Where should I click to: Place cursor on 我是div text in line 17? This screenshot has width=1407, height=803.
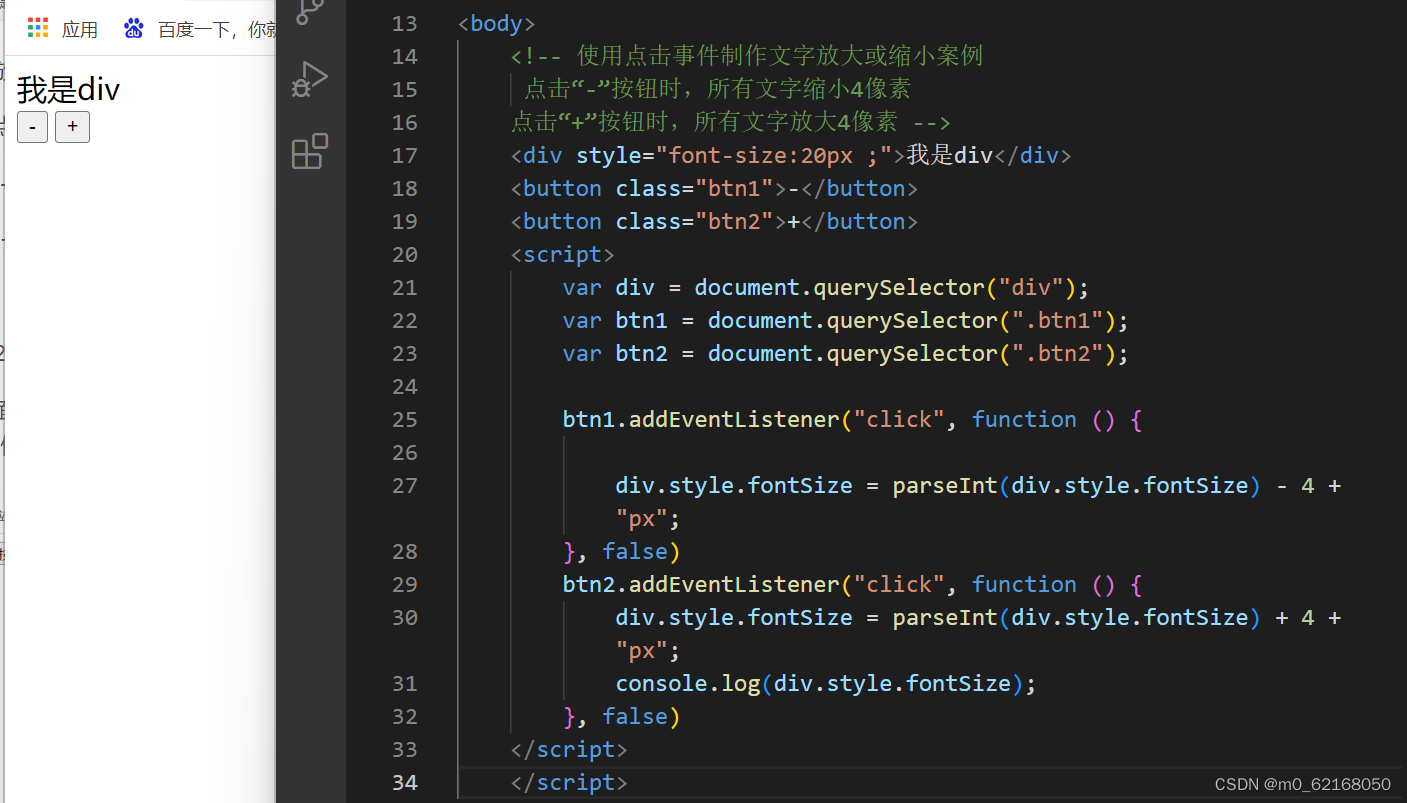click(950, 155)
